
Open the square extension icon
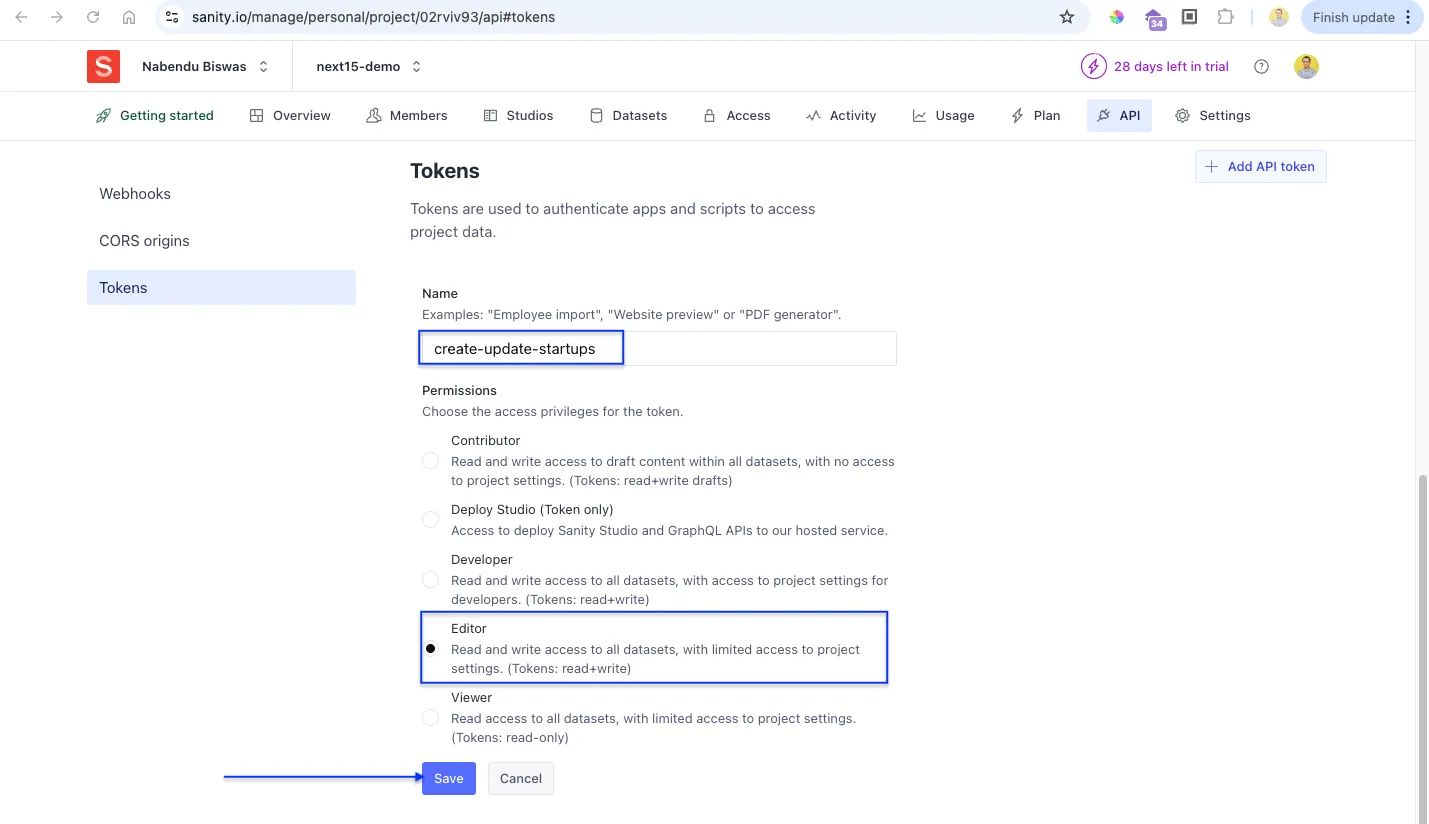click(1190, 17)
